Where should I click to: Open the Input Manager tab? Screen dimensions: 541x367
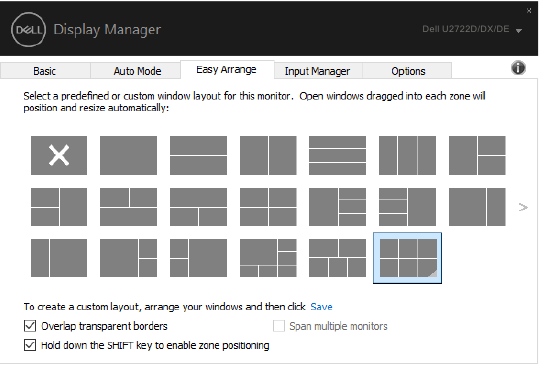click(317, 71)
